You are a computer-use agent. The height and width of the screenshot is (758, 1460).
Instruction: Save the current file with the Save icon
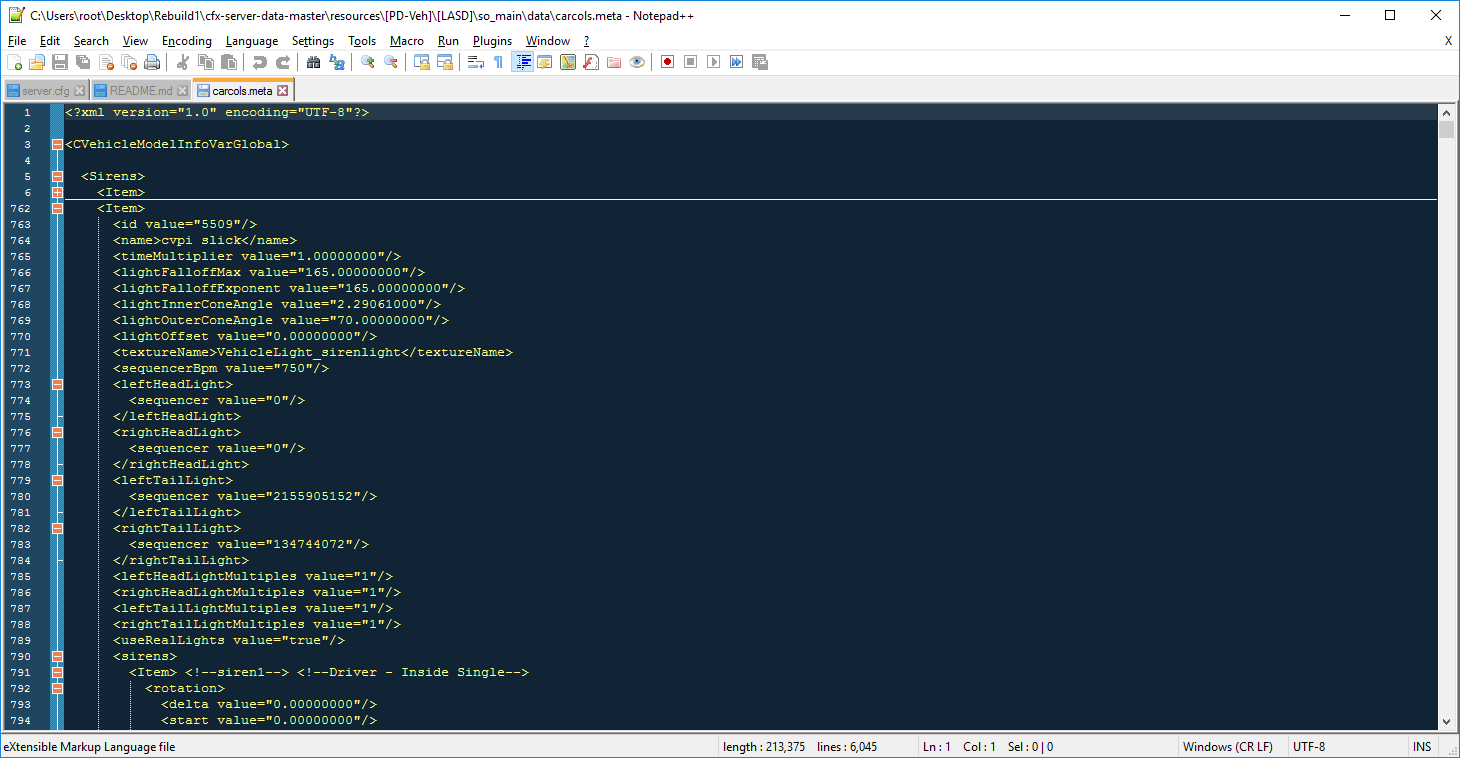[x=60, y=62]
